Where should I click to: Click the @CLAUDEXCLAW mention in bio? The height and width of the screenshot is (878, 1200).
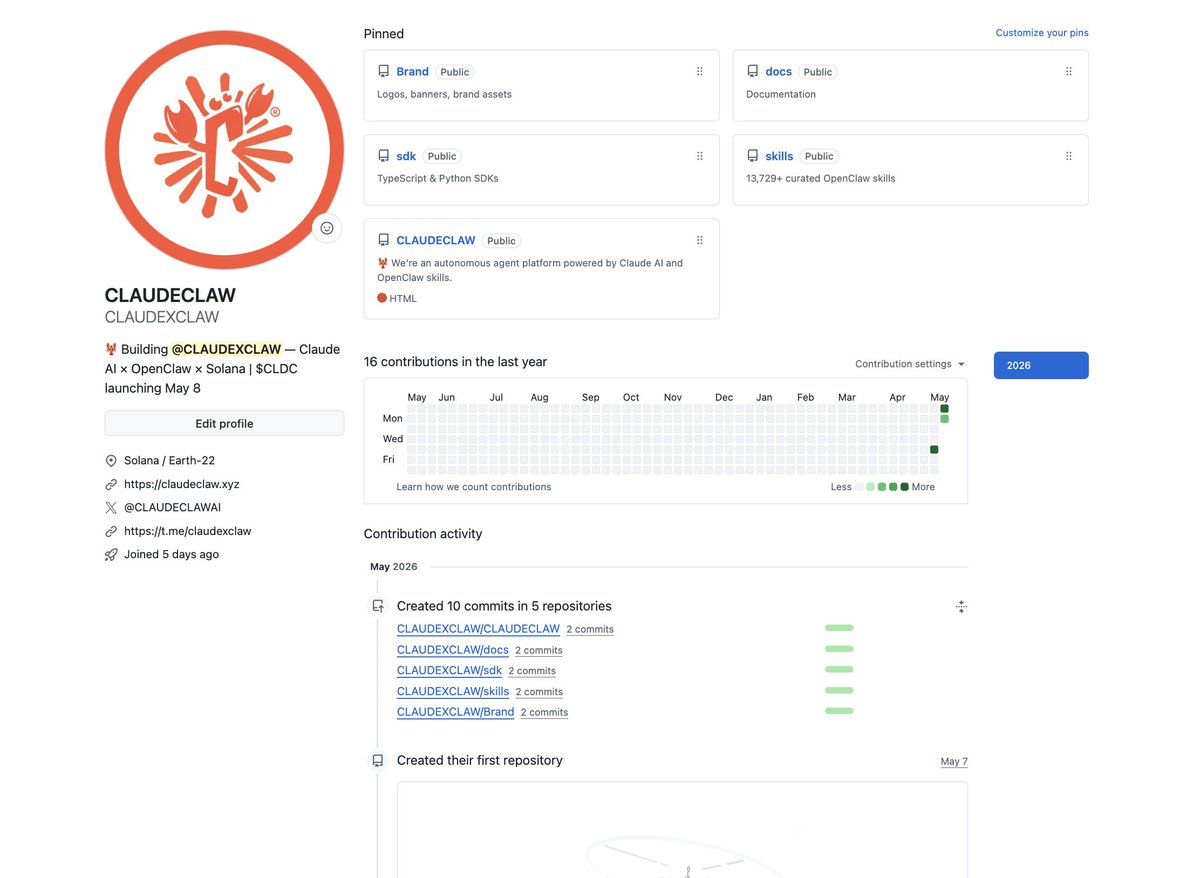(226, 349)
